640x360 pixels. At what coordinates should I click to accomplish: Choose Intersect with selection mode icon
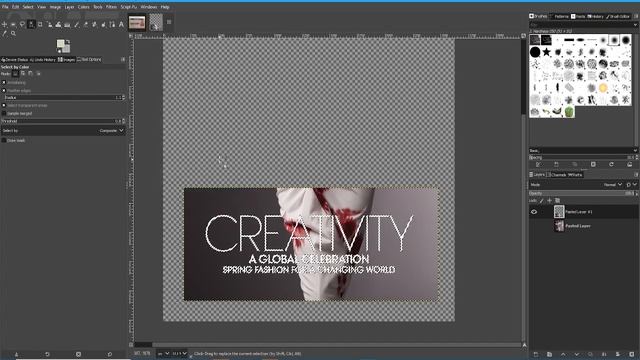(x=38, y=74)
